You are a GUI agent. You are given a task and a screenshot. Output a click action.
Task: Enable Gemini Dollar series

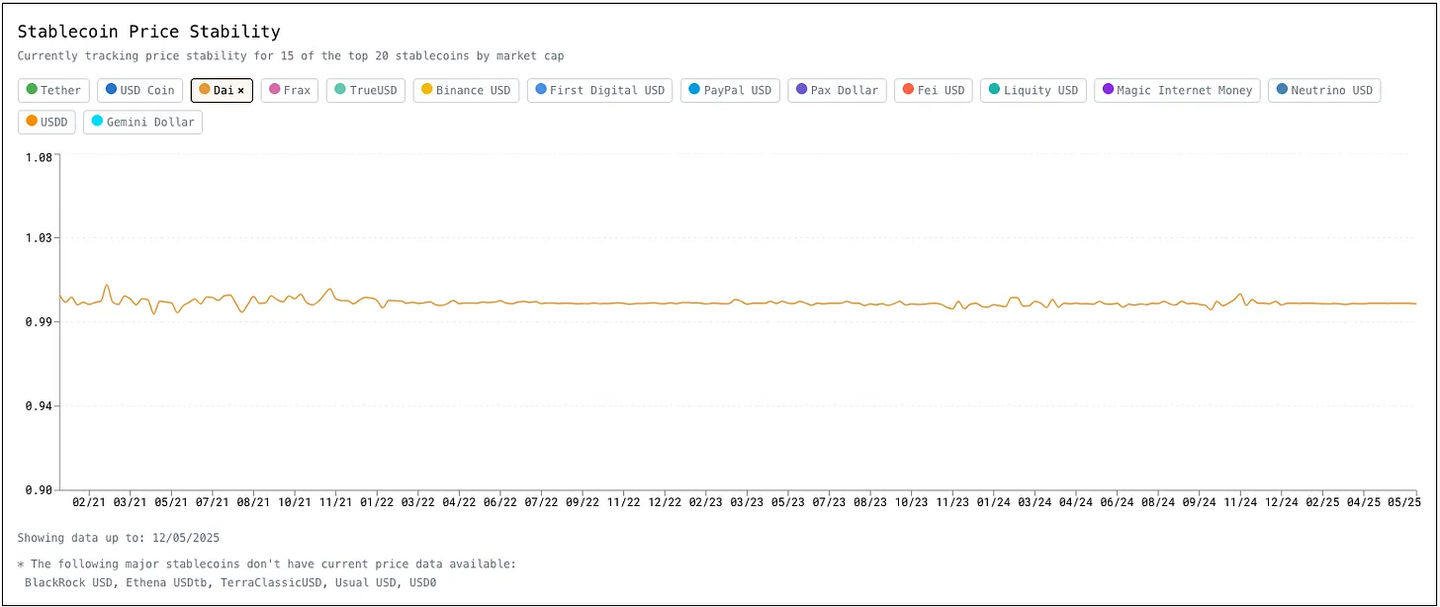point(142,122)
